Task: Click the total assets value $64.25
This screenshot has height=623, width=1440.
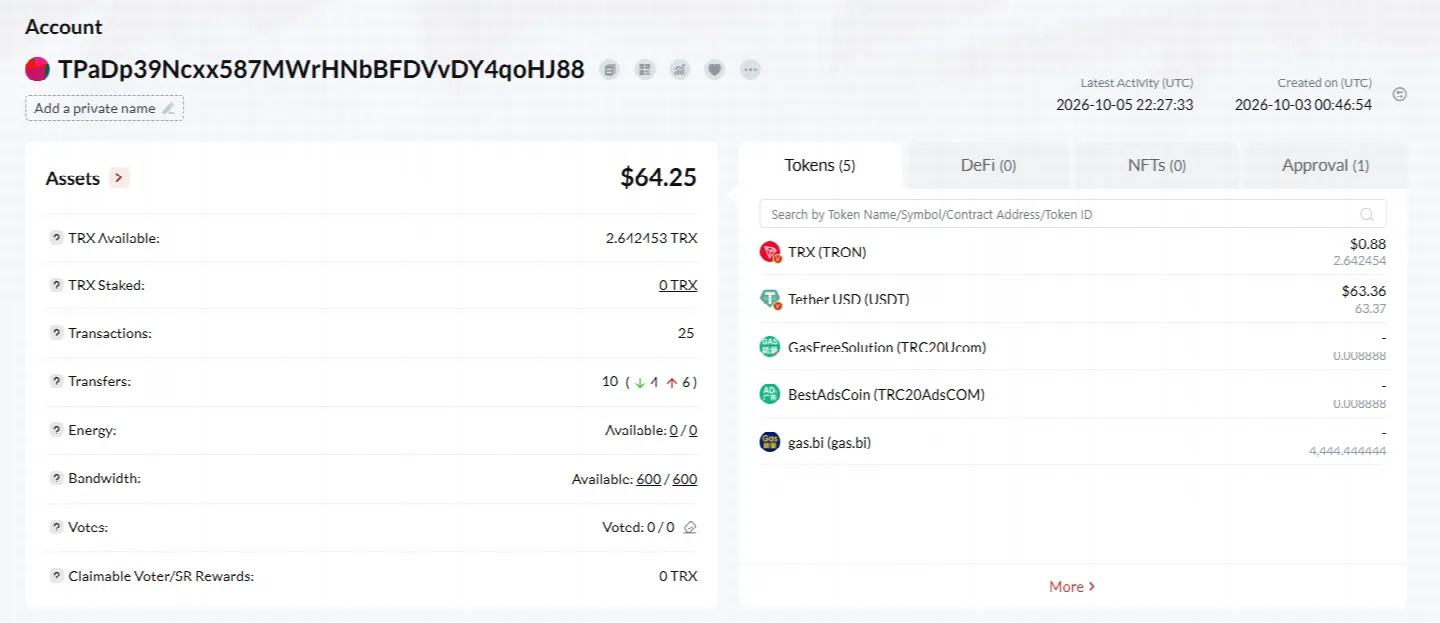Action: [659, 178]
